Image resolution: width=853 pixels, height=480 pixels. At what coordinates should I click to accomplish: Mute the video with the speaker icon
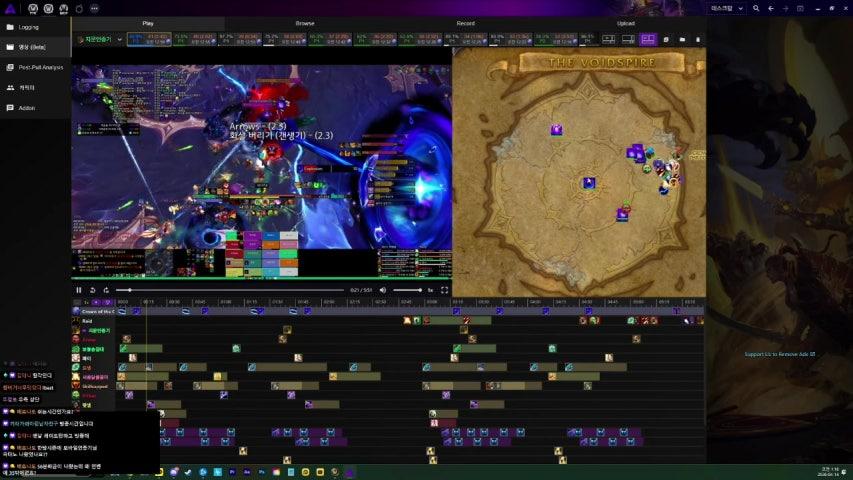[383, 290]
